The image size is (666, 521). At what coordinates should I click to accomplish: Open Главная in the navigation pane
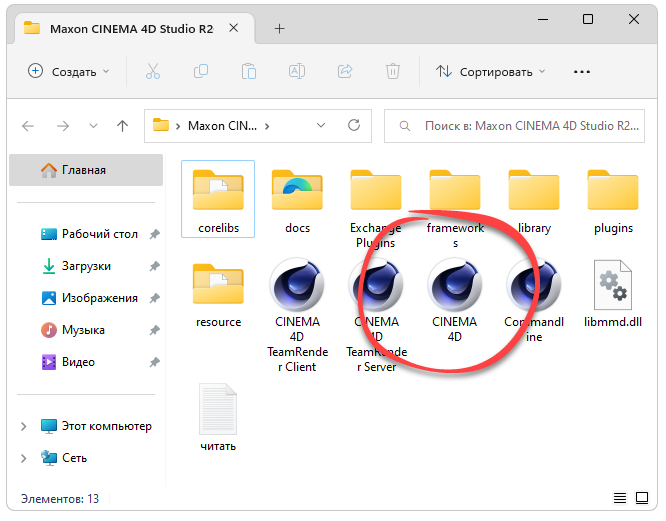click(x=86, y=170)
